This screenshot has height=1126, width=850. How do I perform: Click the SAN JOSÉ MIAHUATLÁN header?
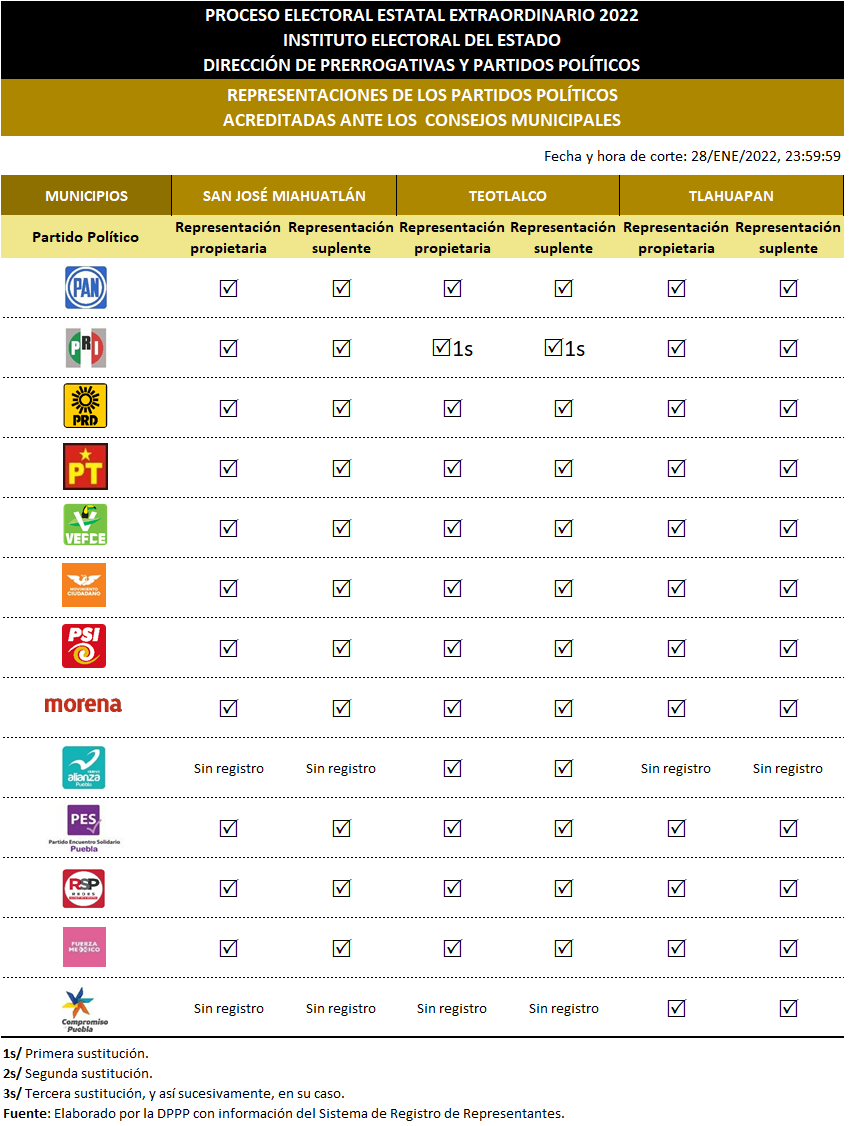click(284, 195)
